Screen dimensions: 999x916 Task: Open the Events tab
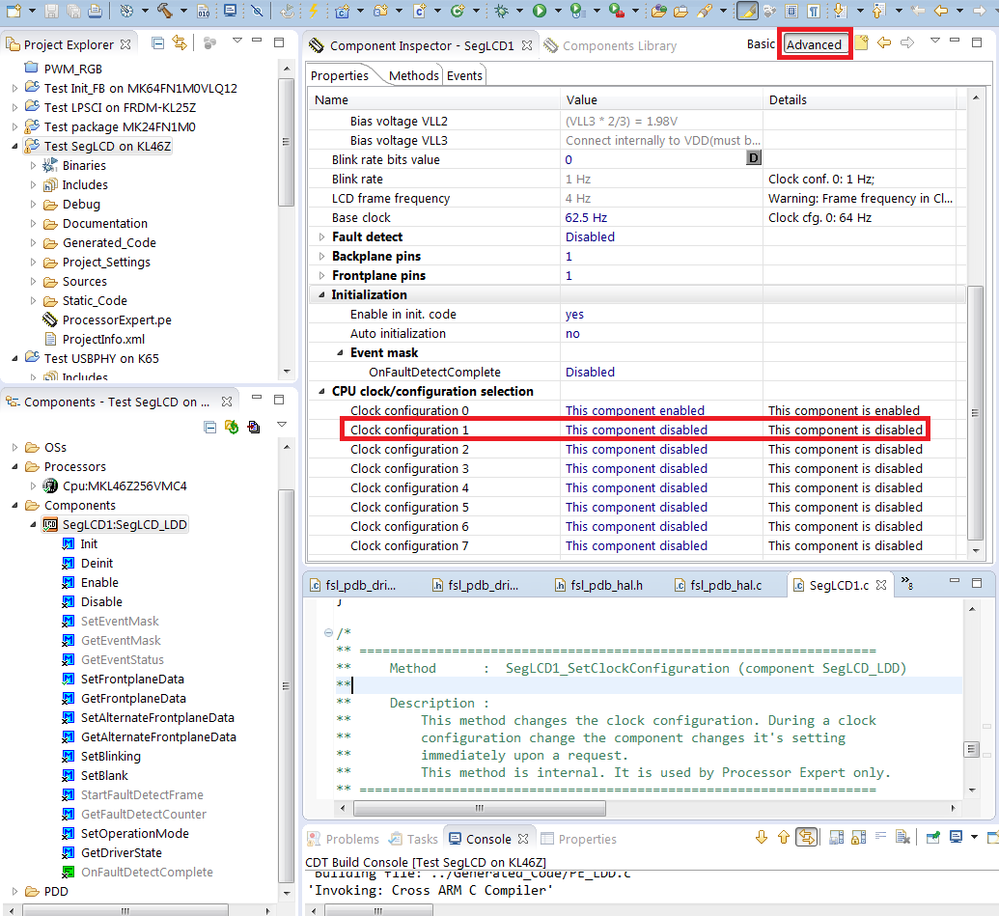tap(464, 75)
